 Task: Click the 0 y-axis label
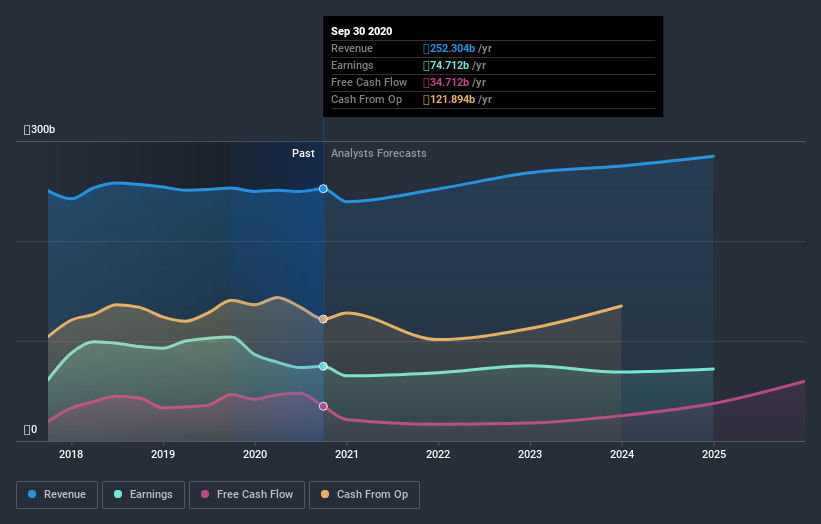pos(30,430)
